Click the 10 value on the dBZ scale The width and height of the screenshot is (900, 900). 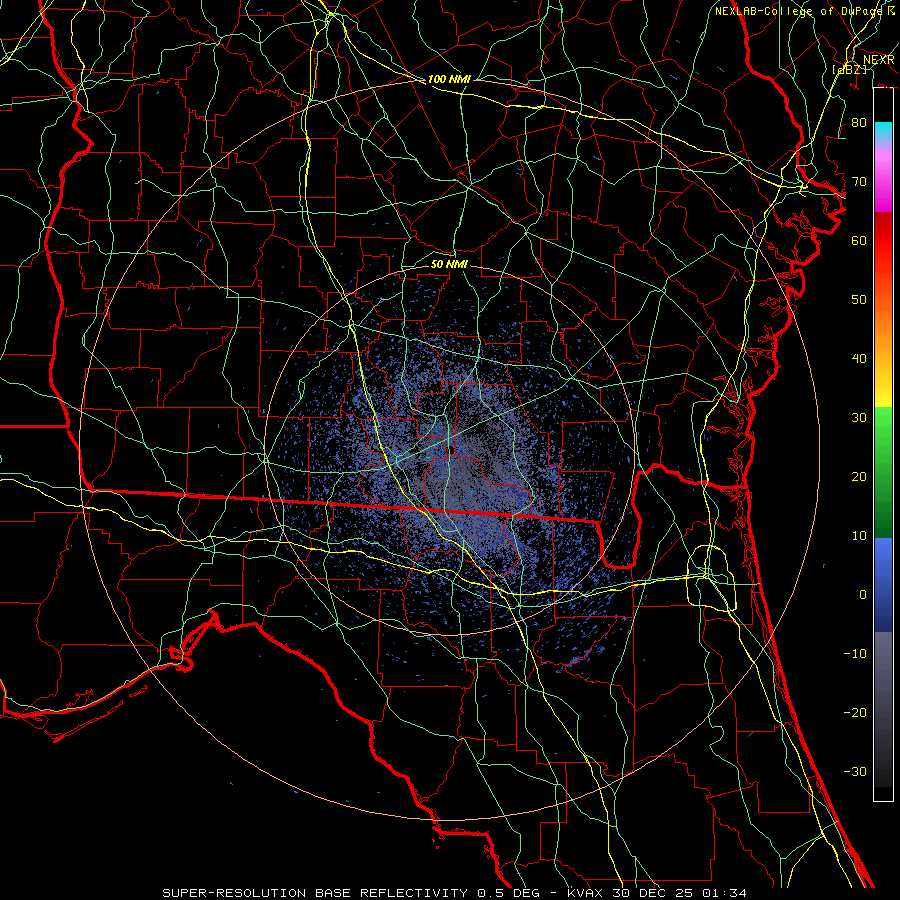[x=859, y=536]
